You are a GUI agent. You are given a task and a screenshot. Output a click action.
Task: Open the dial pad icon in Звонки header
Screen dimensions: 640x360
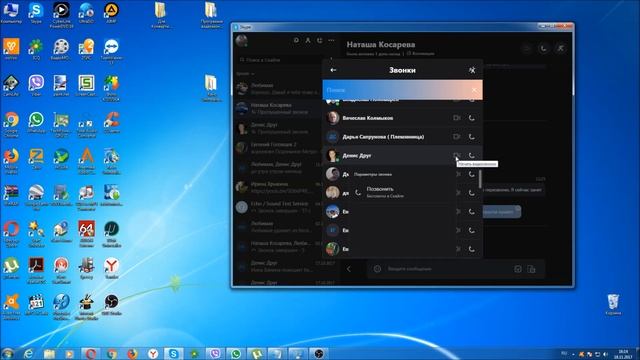point(472,70)
